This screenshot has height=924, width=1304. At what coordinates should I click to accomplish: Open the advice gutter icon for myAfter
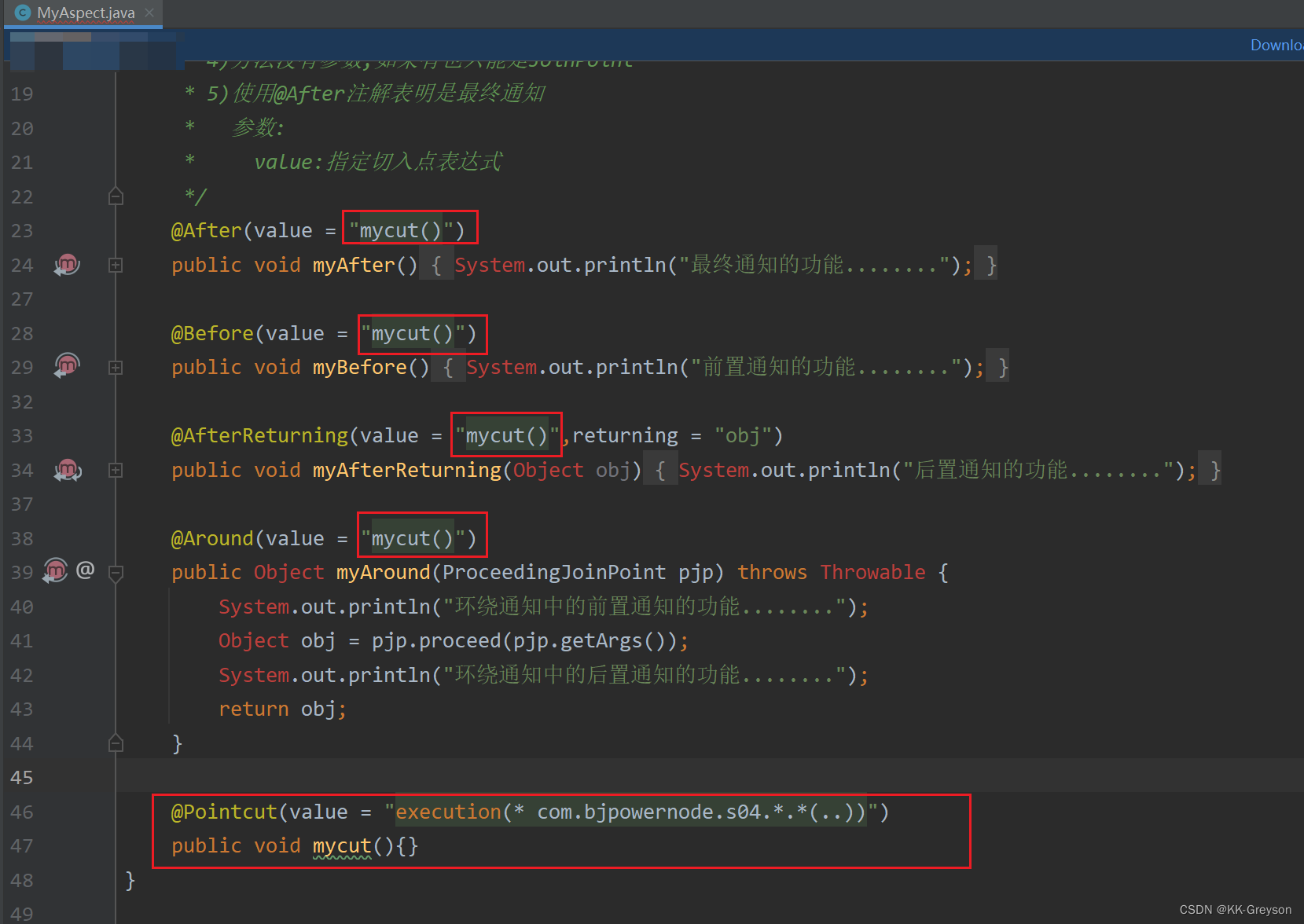pyautogui.click(x=67, y=265)
